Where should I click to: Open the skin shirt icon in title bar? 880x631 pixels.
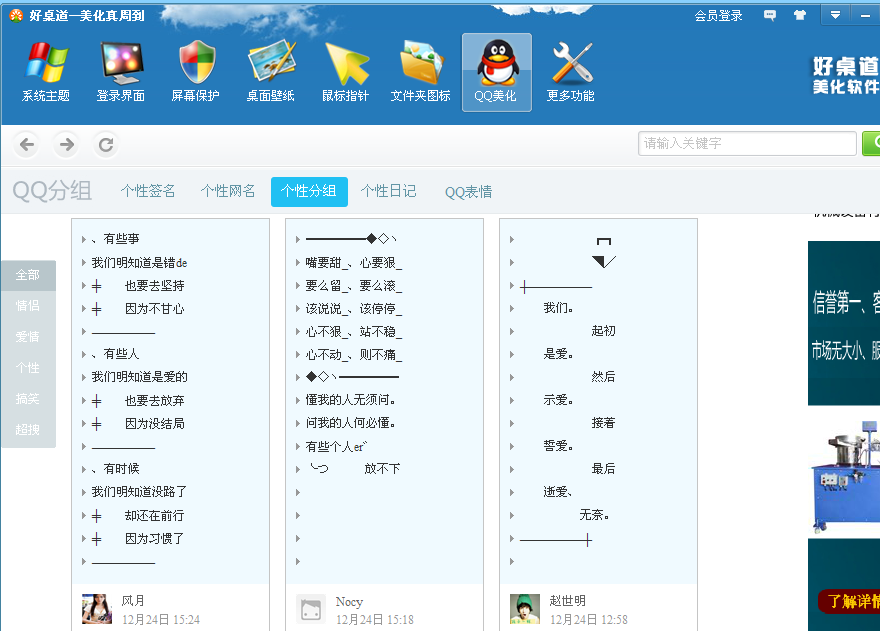[800, 15]
